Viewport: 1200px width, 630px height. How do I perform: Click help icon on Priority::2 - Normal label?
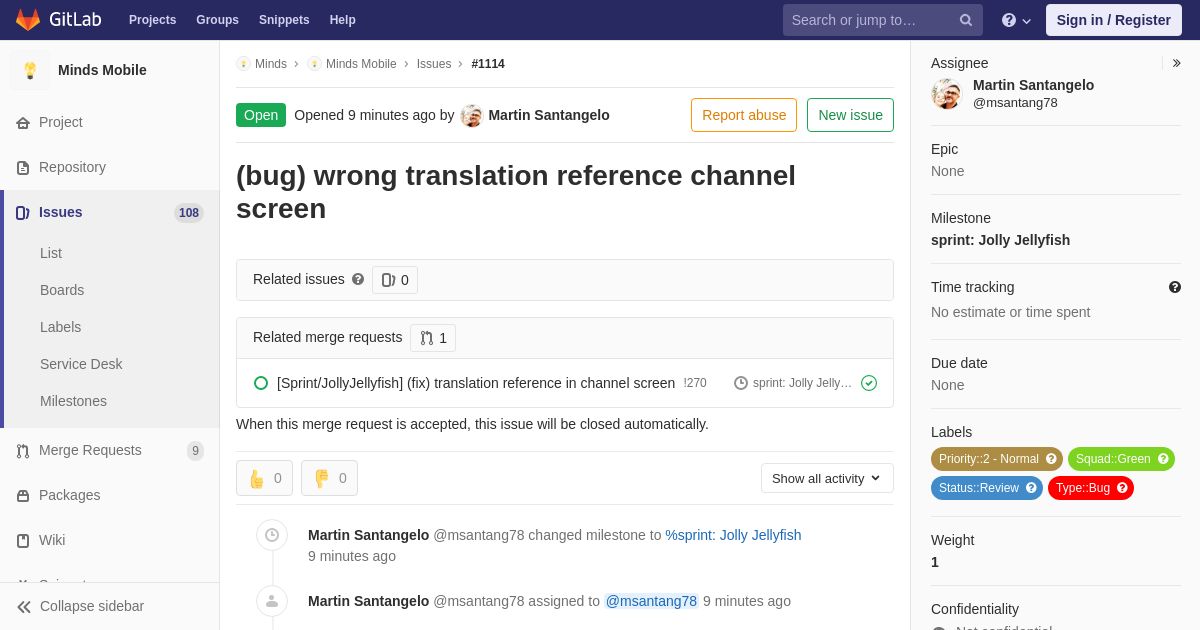(1051, 459)
